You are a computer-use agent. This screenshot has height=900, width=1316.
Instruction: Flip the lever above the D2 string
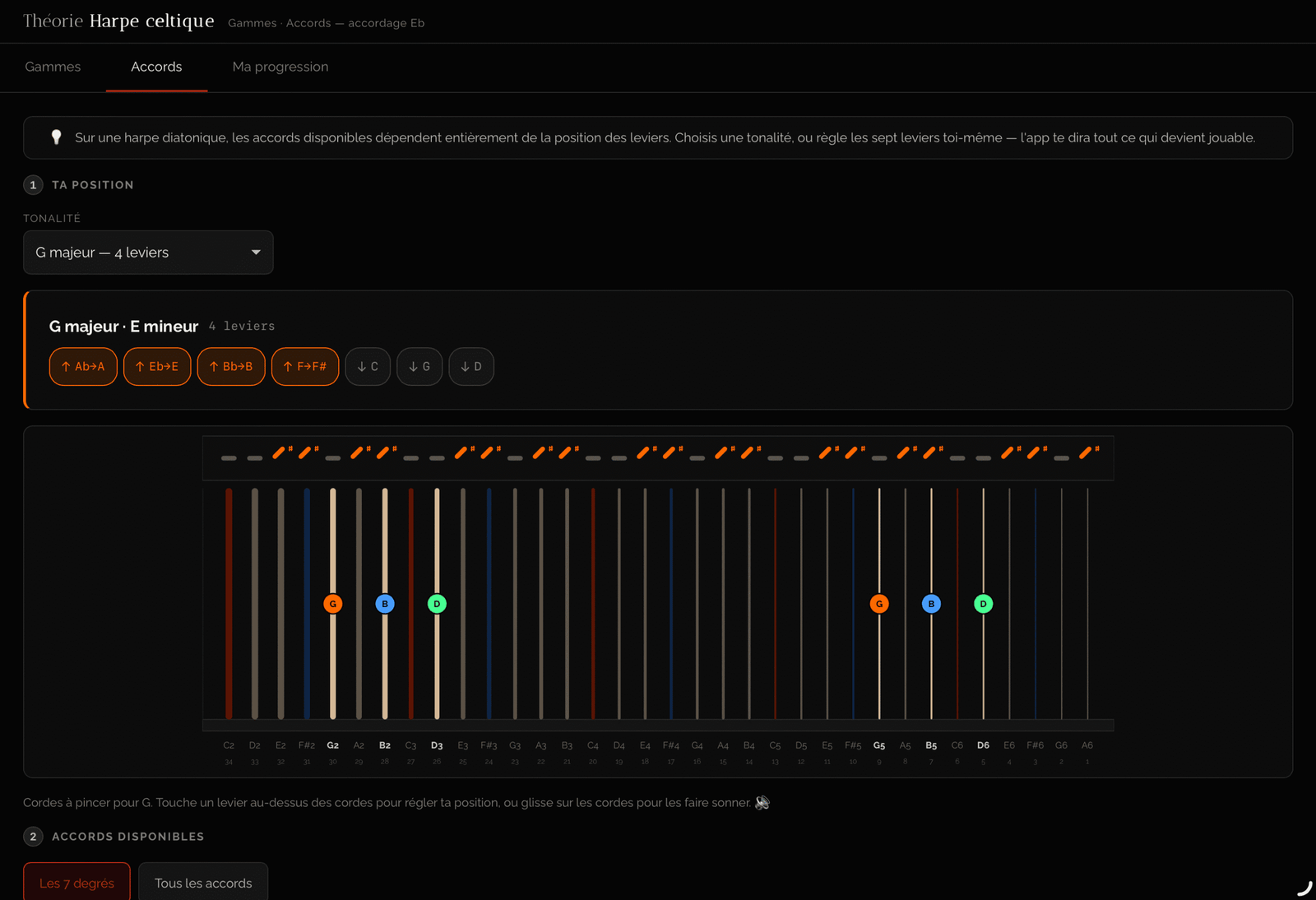(255, 457)
